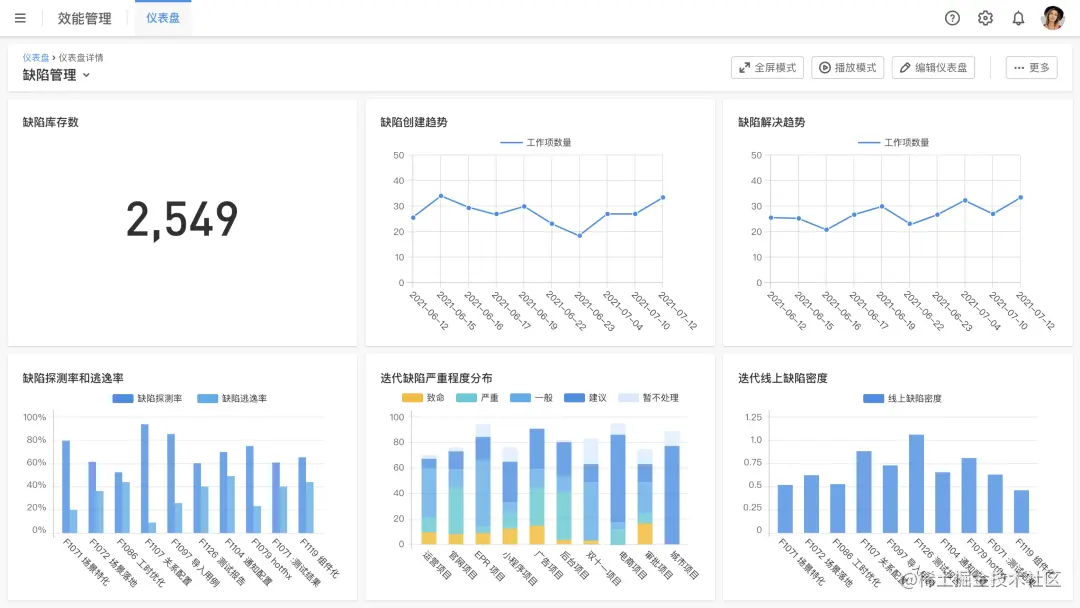
Task: Toggle 缺陷探测率 legend series
Action: [x=147, y=398]
